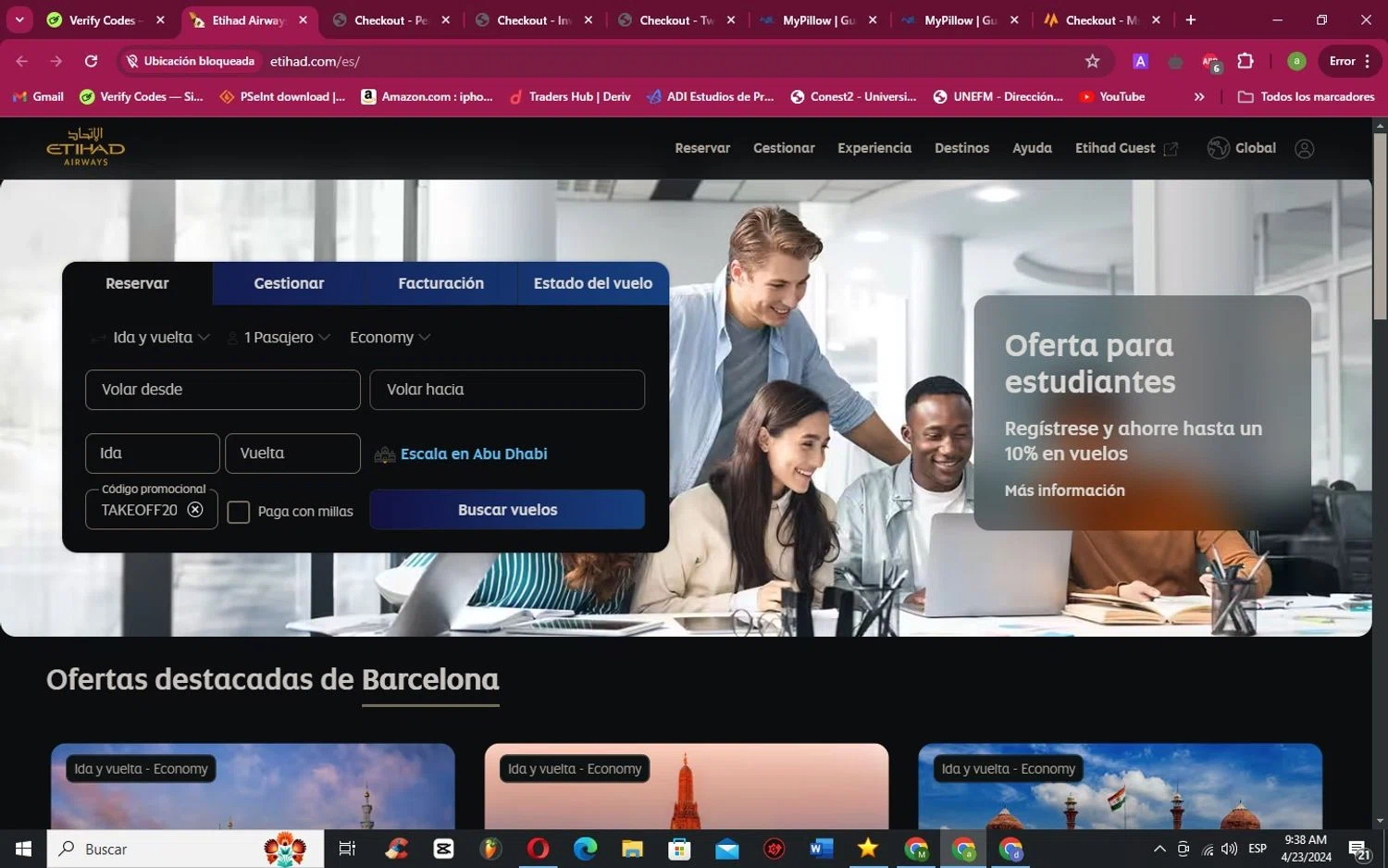Expand the Economy cabin class dropdown
1388x868 pixels.
(390, 338)
